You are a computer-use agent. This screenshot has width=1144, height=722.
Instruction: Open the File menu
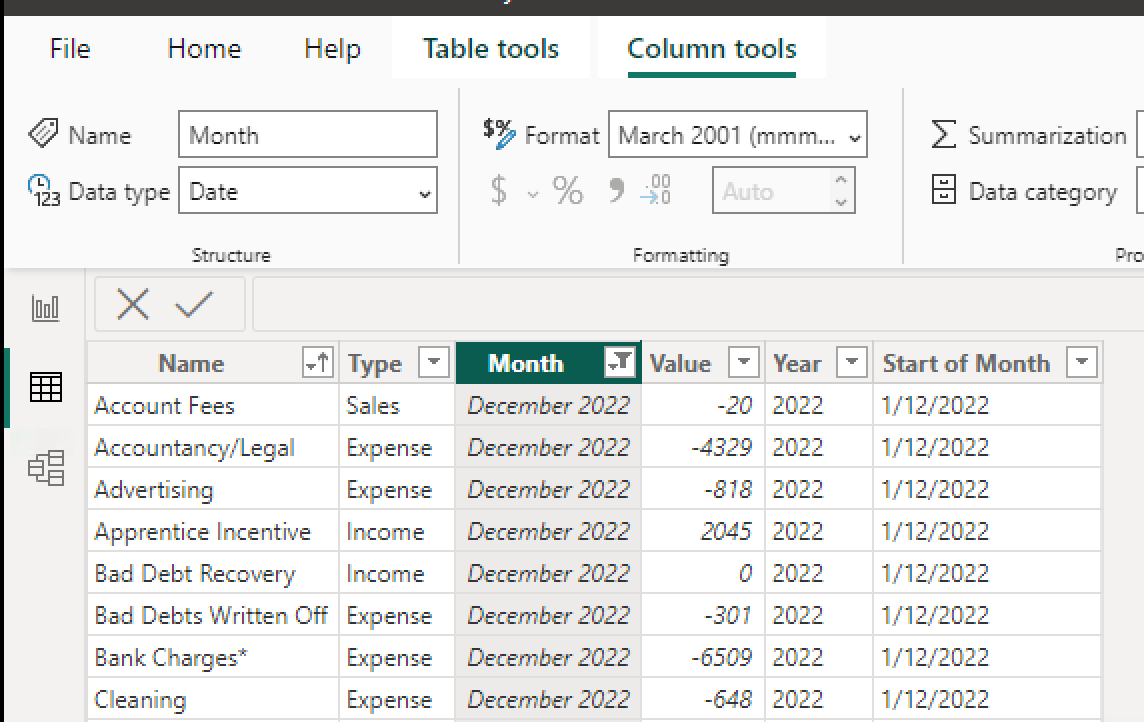(x=70, y=49)
